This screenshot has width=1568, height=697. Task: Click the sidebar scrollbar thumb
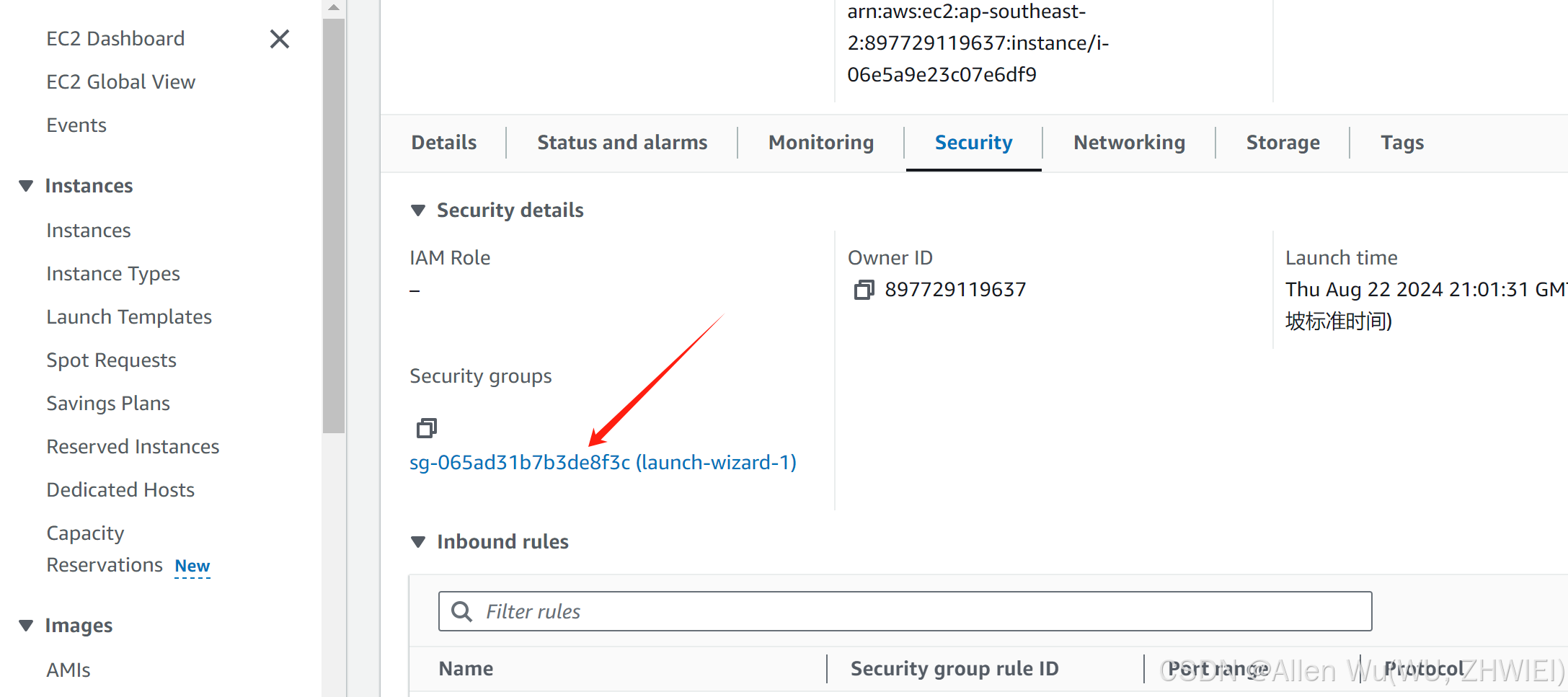click(334, 225)
